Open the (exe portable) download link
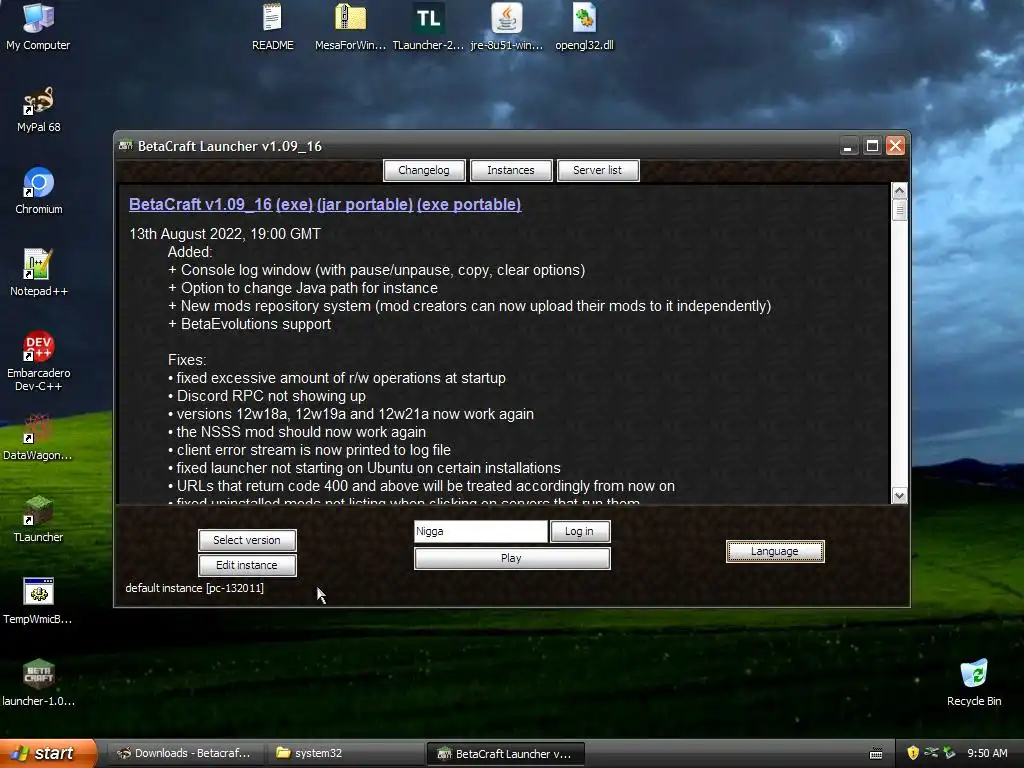This screenshot has width=1024, height=768. (469, 204)
